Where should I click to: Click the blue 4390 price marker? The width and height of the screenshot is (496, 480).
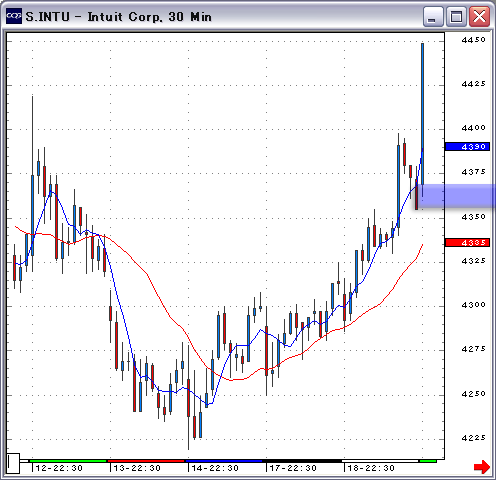click(467, 147)
